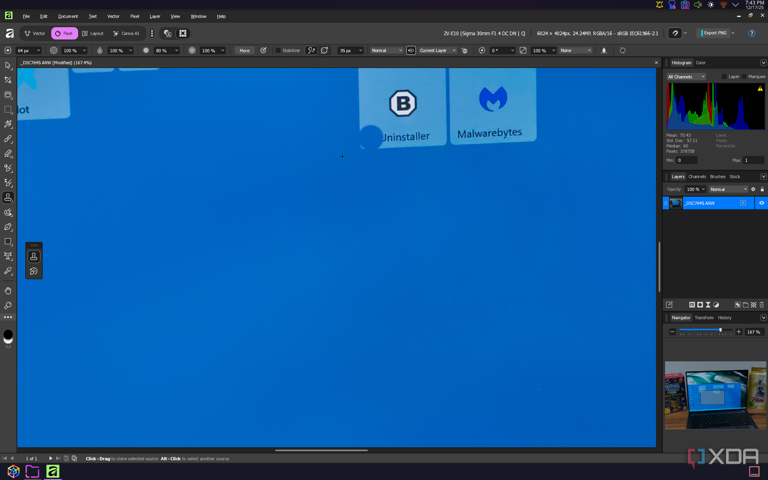Click the Pixel studio button

coord(64,33)
